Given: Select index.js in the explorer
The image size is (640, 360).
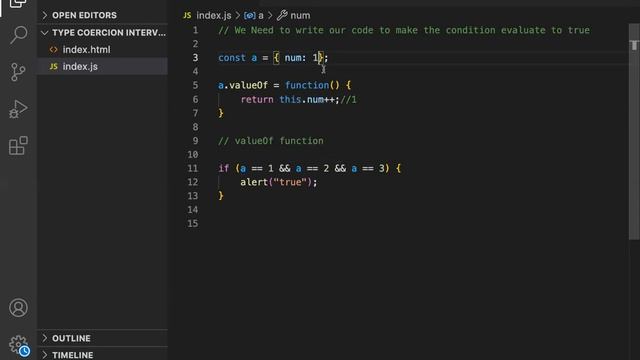Looking at the screenshot, I should 102,67.
